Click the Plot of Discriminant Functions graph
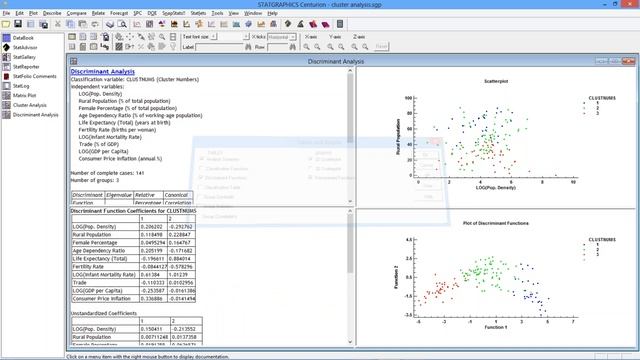 point(496,278)
